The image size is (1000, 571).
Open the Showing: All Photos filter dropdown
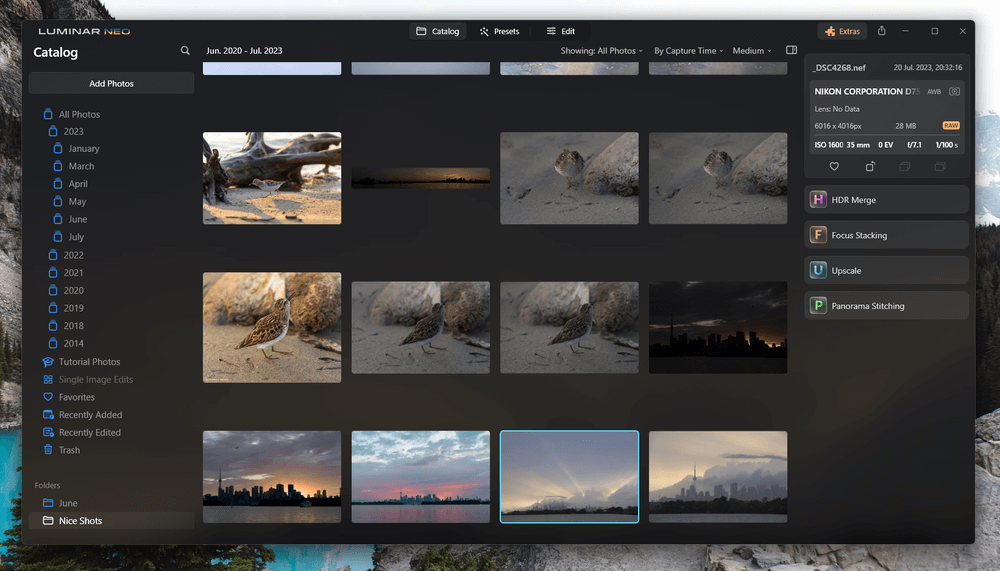pos(600,51)
